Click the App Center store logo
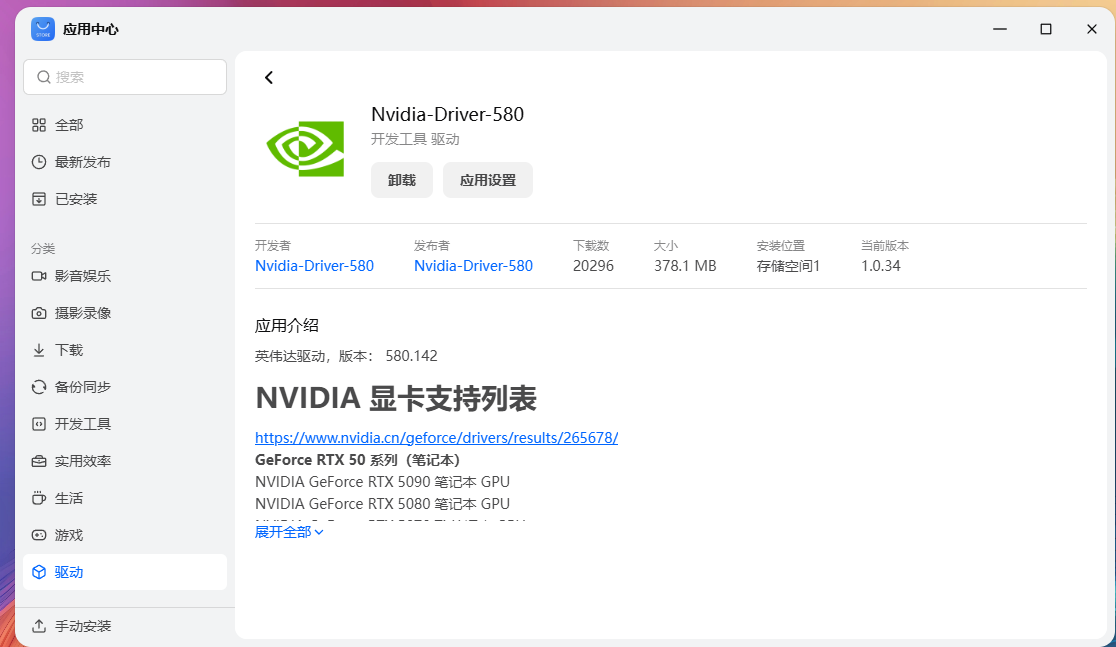 tap(43, 29)
